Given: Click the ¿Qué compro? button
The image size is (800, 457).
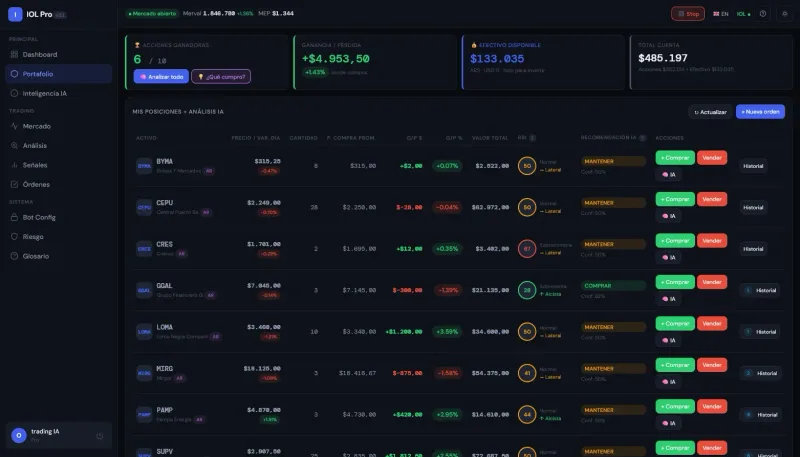Looking at the screenshot, I should point(221,77).
